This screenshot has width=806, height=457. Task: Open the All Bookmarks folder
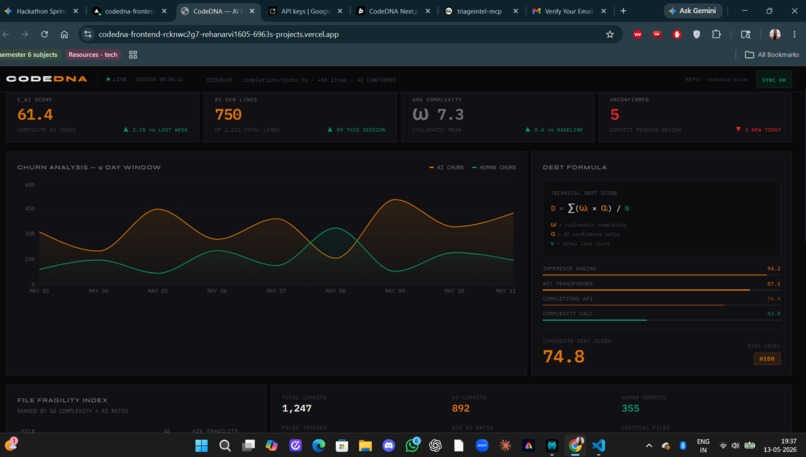pyautogui.click(x=772, y=54)
